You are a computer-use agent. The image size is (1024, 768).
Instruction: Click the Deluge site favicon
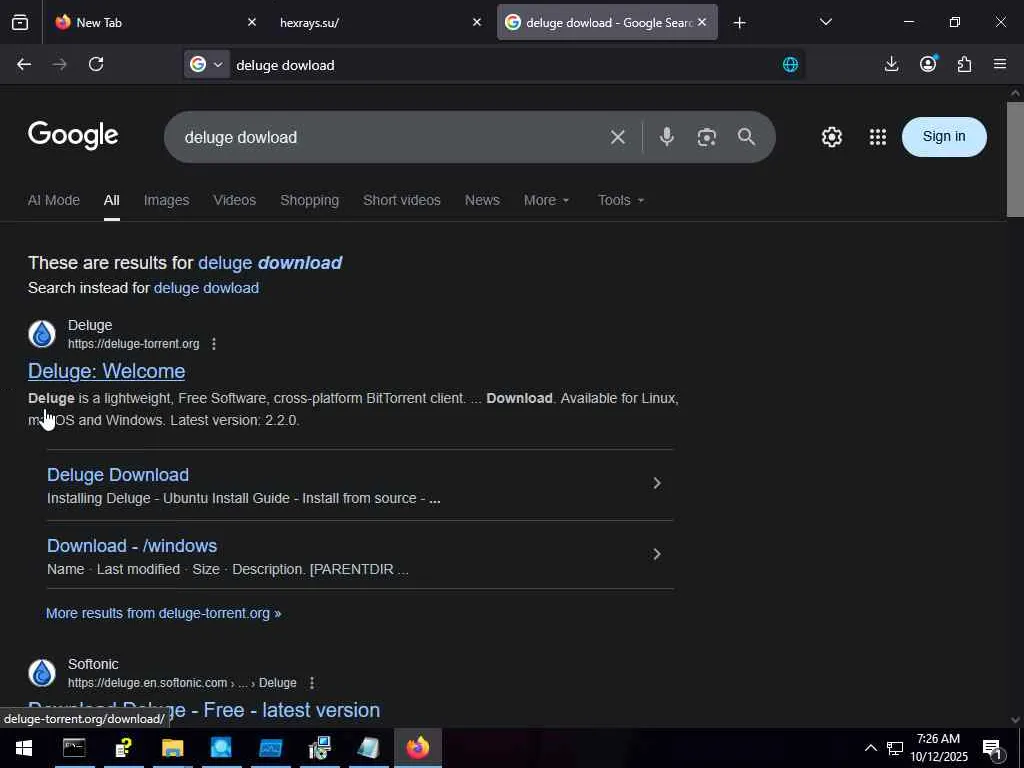tap(42, 334)
